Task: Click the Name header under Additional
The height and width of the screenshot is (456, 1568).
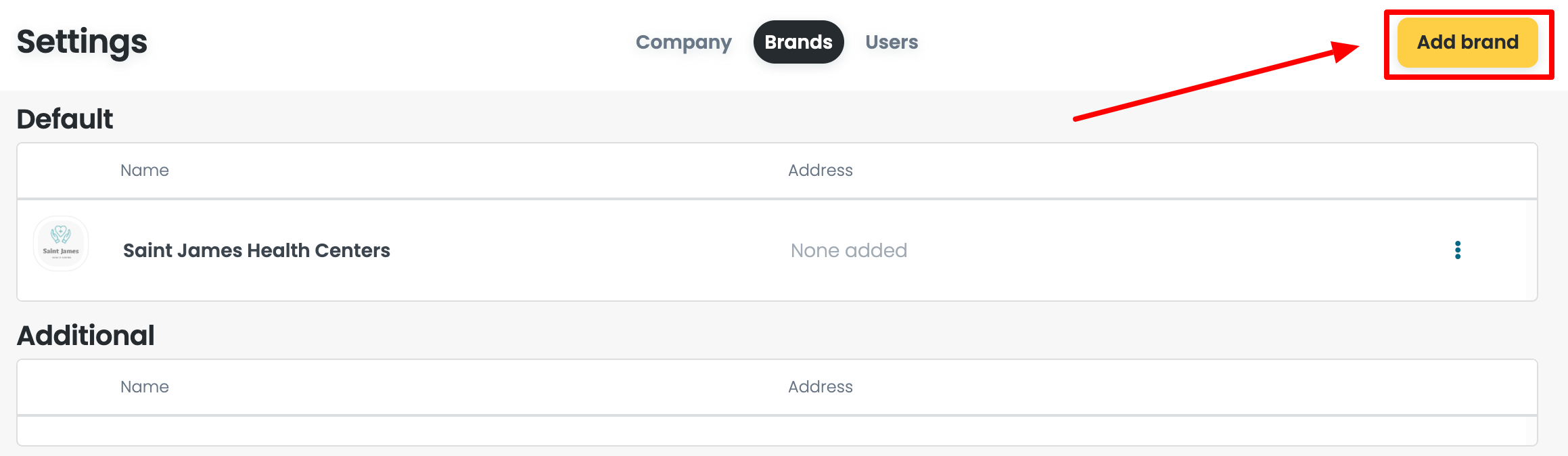Action: click(145, 386)
